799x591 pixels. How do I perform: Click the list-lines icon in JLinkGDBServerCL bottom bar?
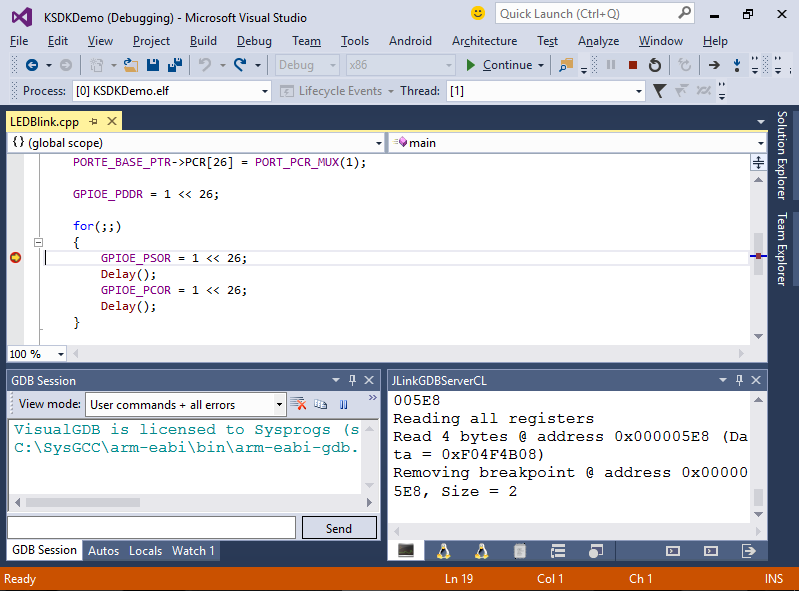tap(558, 551)
